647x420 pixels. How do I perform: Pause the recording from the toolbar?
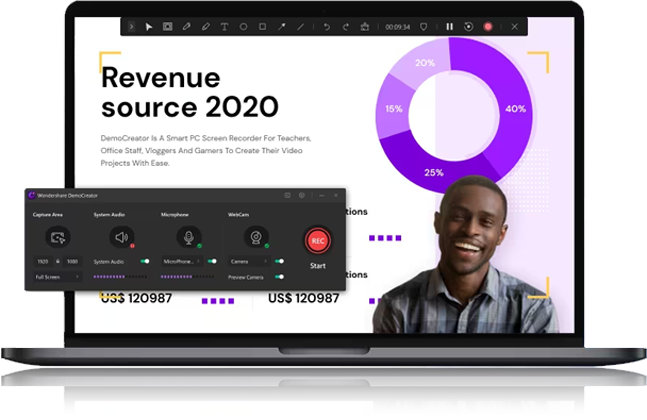click(450, 26)
